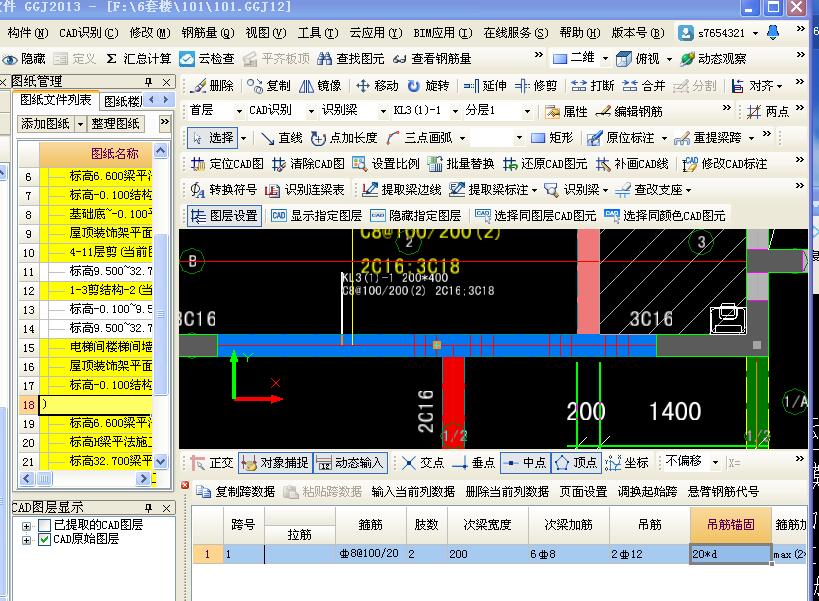The image size is (819, 601).
Task: Open the BIM应用(I) menu
Action: (x=443, y=33)
